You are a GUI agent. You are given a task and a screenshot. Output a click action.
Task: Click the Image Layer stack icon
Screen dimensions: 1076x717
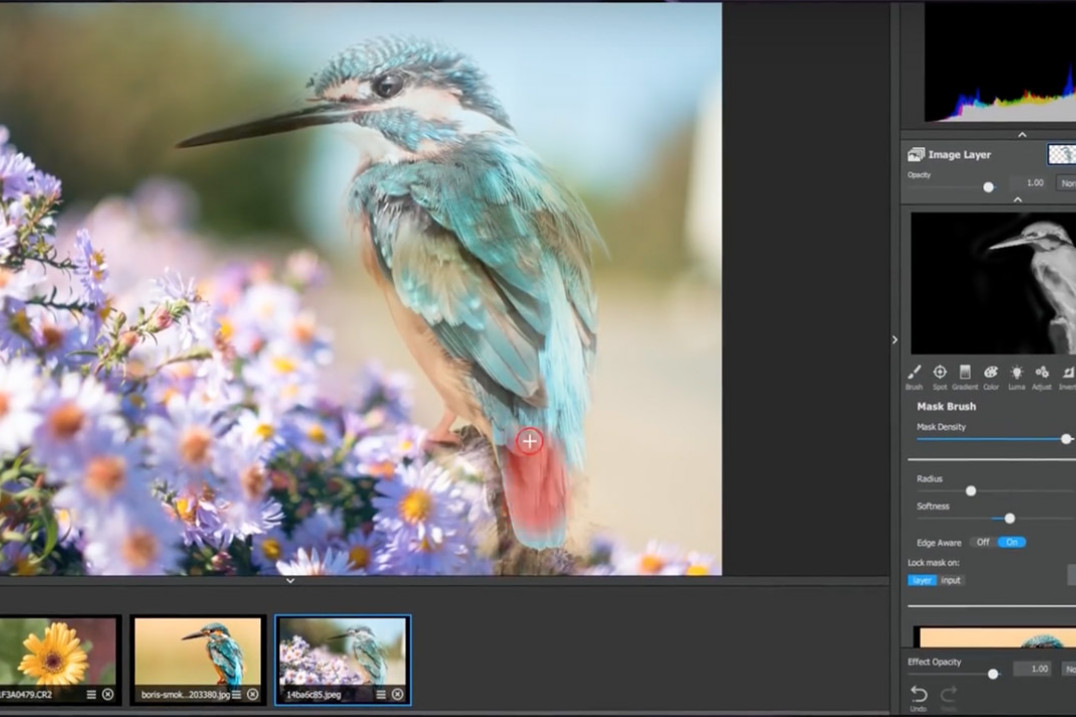[x=915, y=154]
